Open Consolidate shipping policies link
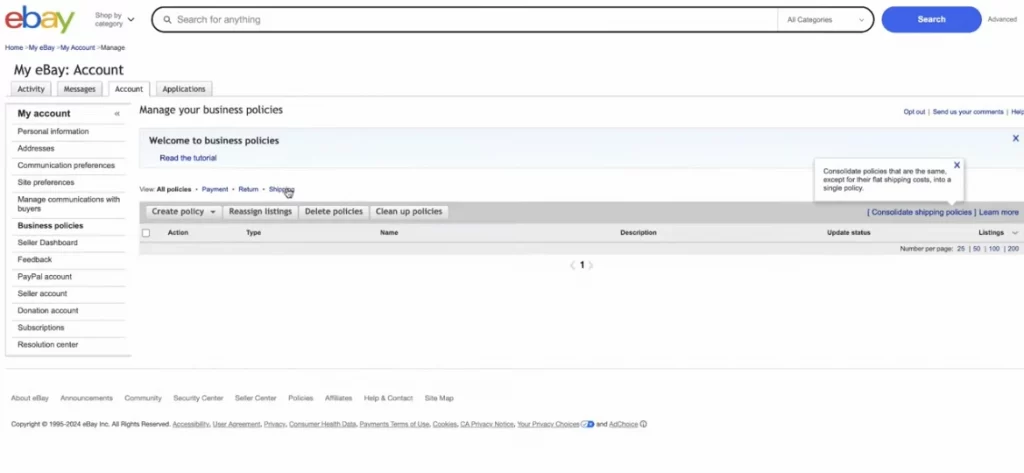This screenshot has width=1024, height=473. pos(921,212)
